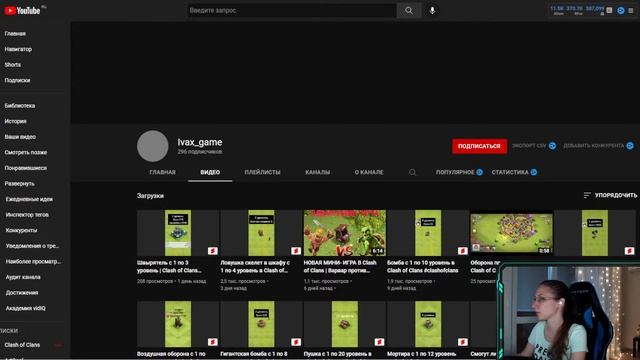Click the Ivax_game channel avatar

(153, 146)
